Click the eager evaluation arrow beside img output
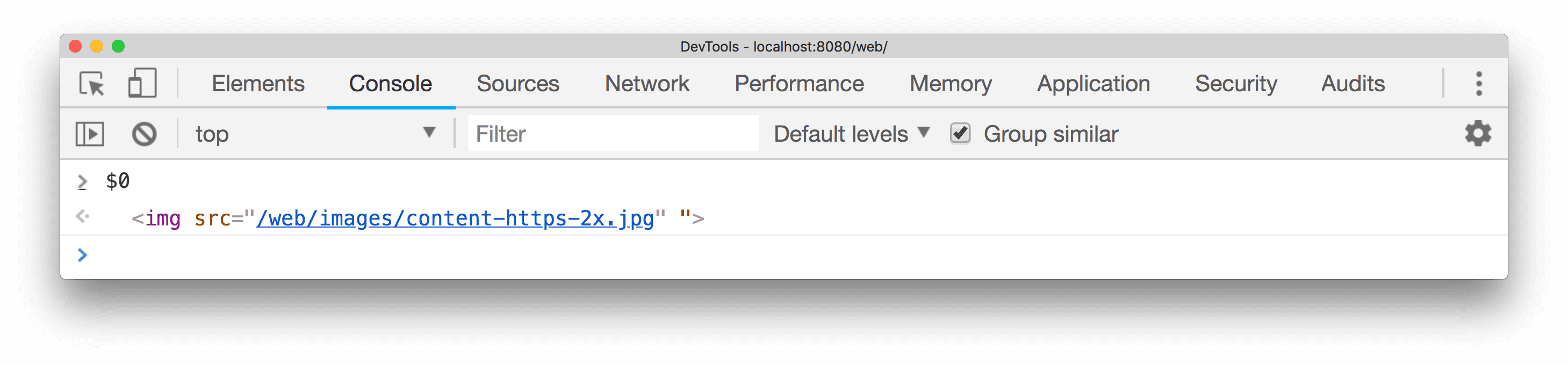The width and height of the screenshot is (1568, 365). tap(83, 216)
